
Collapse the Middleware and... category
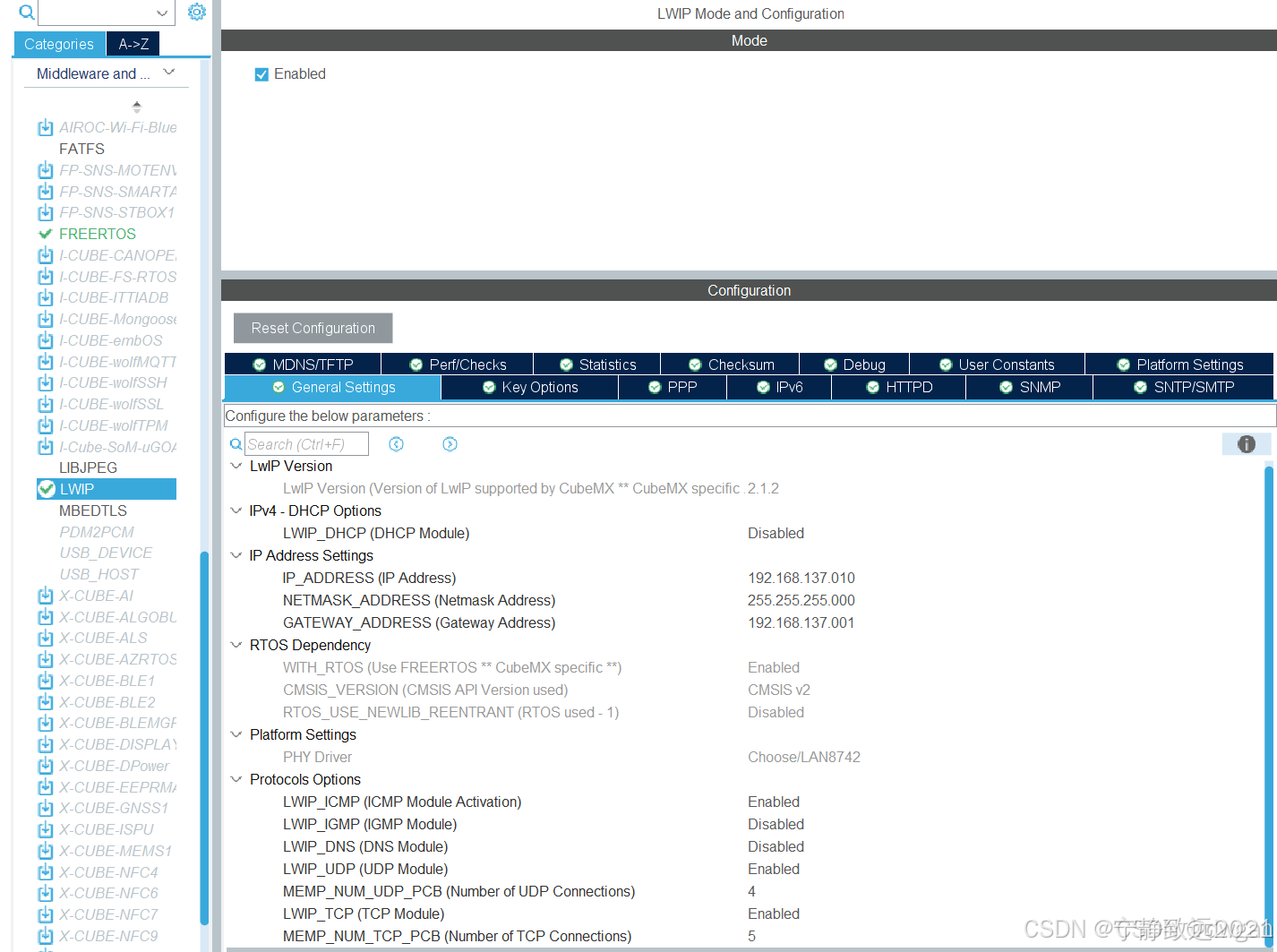coord(169,73)
